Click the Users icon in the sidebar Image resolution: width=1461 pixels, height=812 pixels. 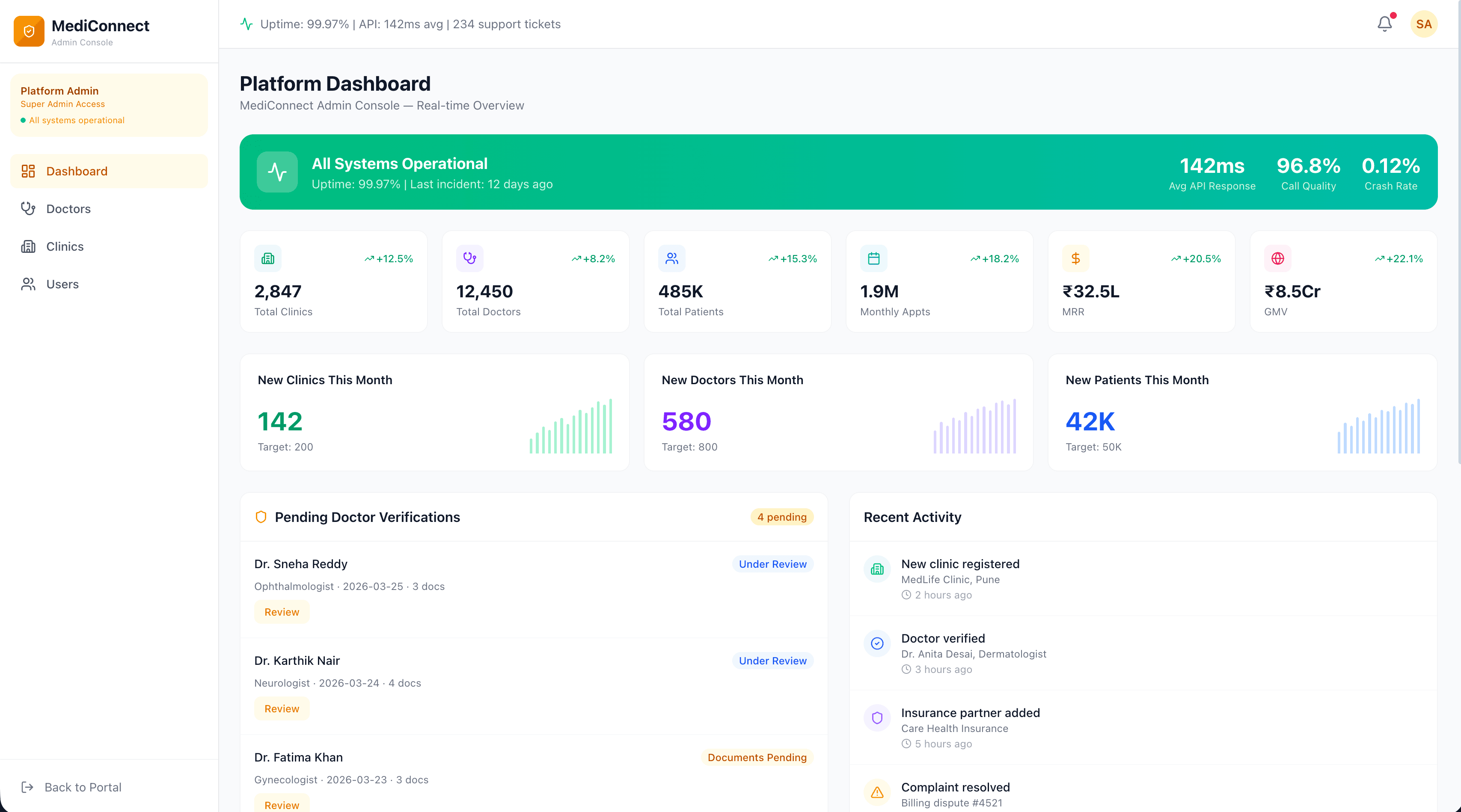click(x=28, y=284)
